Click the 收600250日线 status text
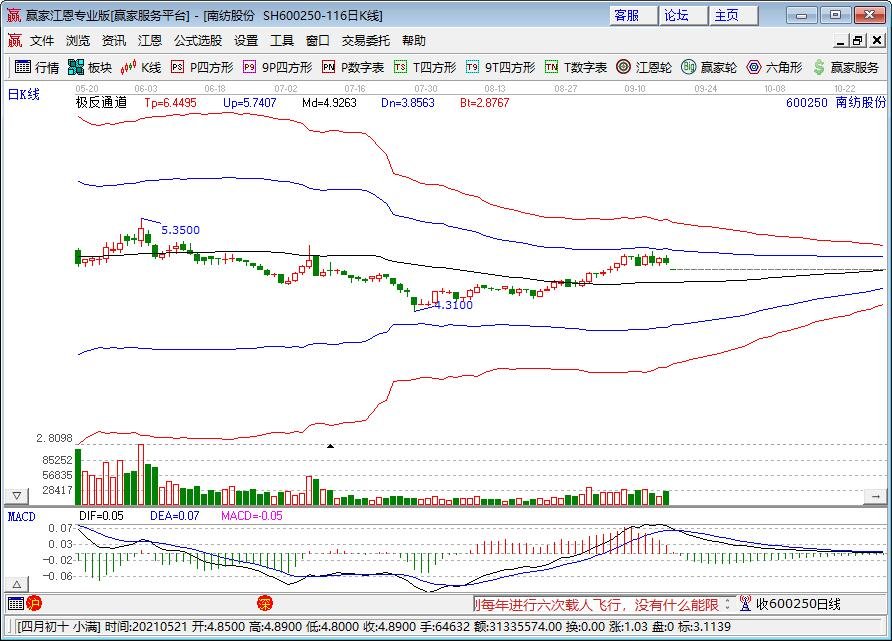Image resolution: width=892 pixels, height=641 pixels. tap(798, 604)
